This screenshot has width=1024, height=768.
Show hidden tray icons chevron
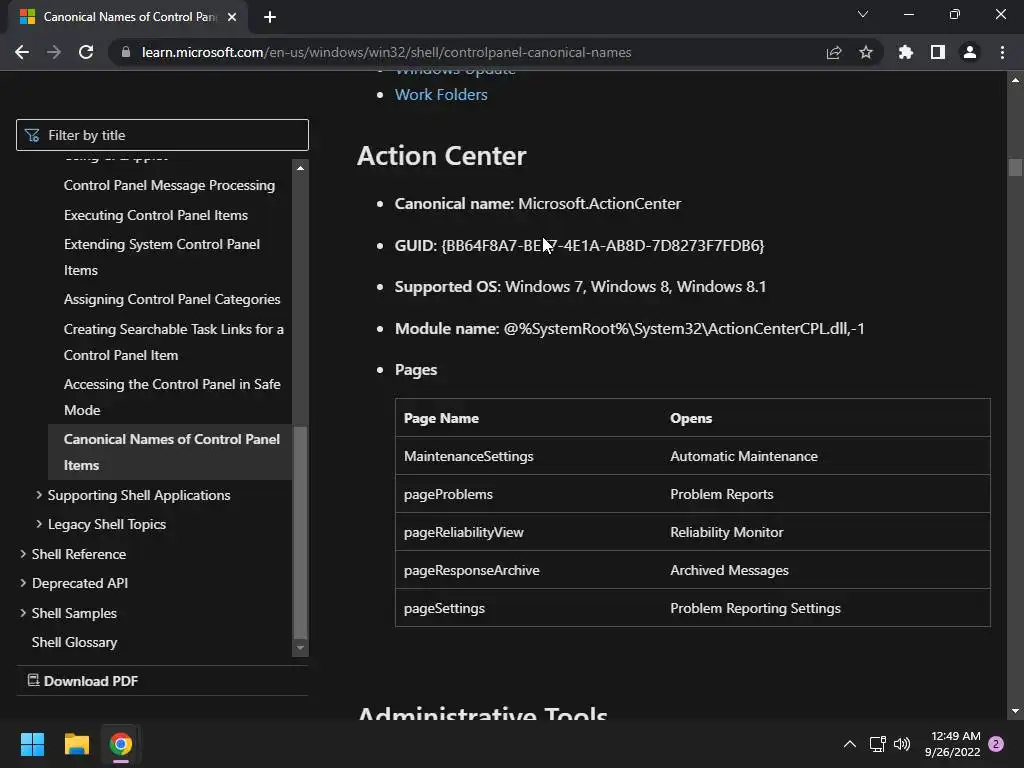click(x=850, y=744)
